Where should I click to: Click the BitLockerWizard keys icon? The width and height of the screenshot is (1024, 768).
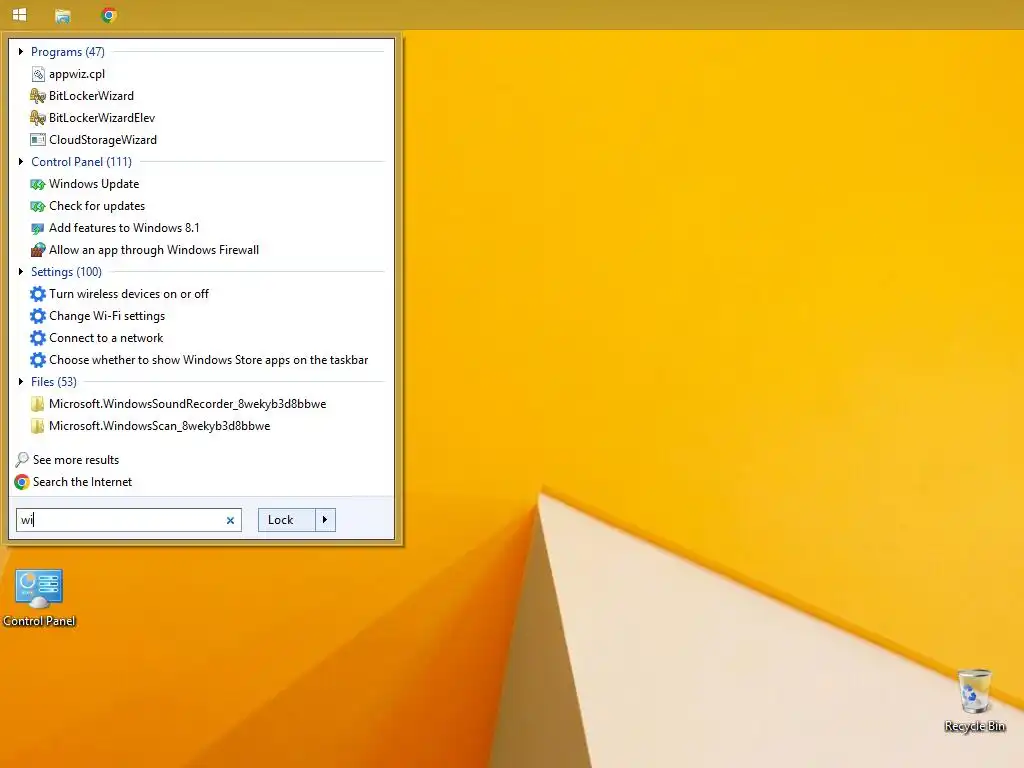tap(38, 96)
